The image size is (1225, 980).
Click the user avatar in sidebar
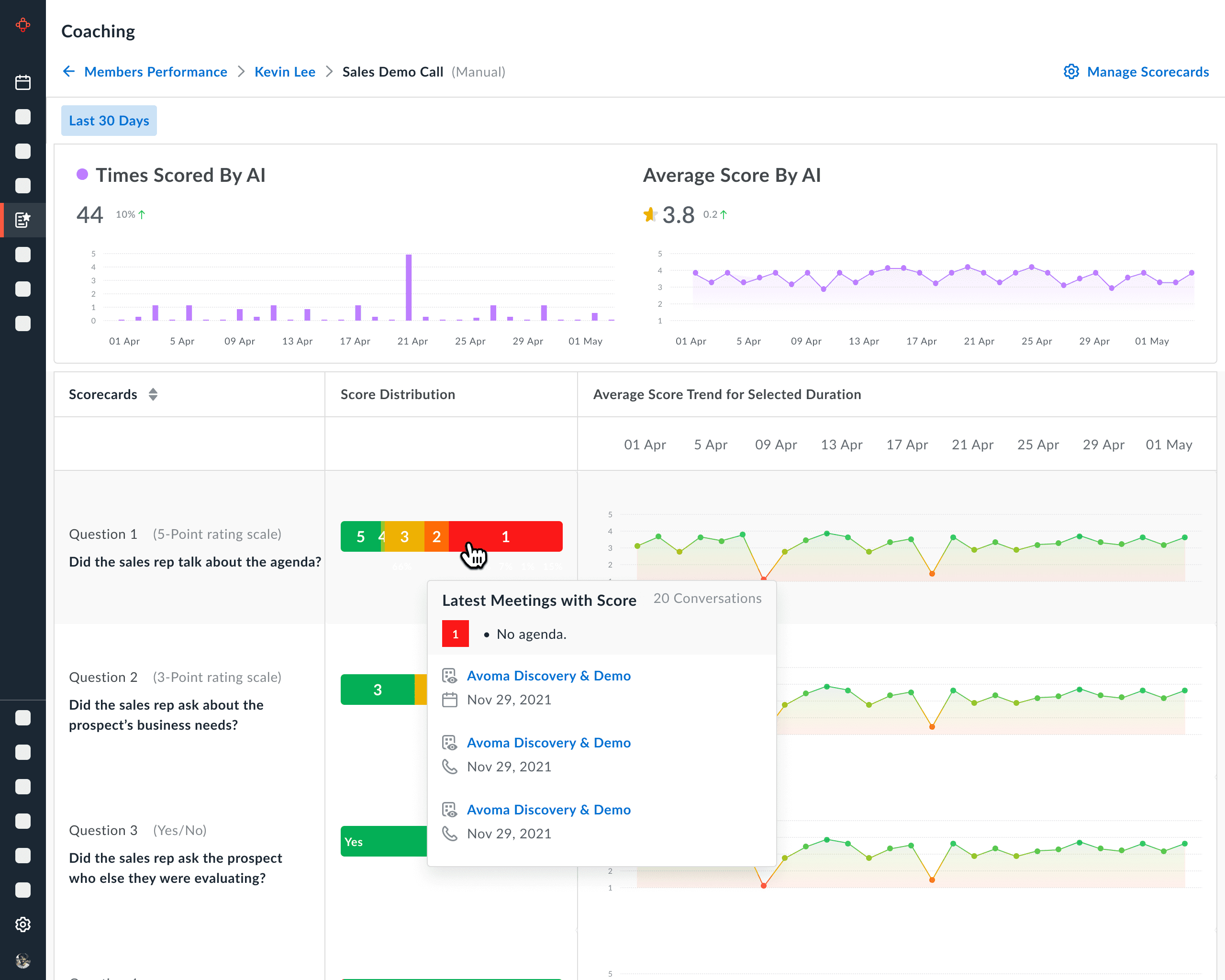click(22, 961)
